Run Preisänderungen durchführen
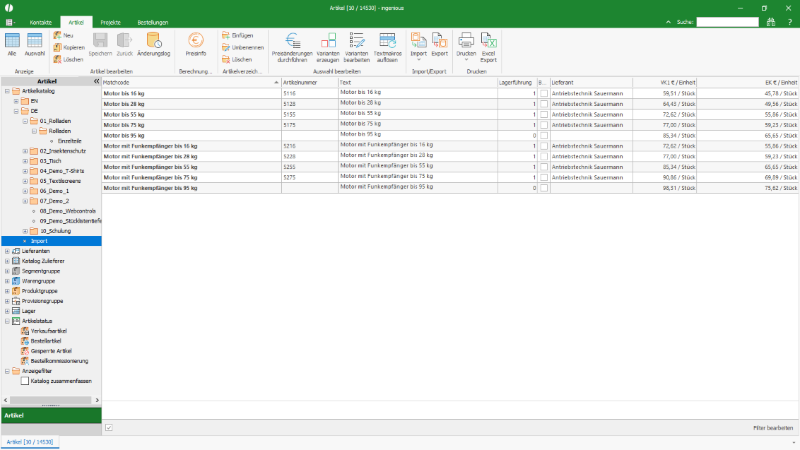The image size is (800, 450). pyautogui.click(x=292, y=47)
